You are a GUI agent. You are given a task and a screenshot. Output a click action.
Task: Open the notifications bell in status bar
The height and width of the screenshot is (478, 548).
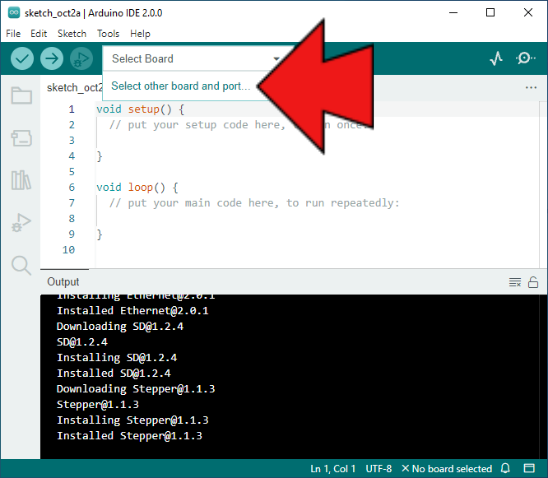tap(505, 468)
